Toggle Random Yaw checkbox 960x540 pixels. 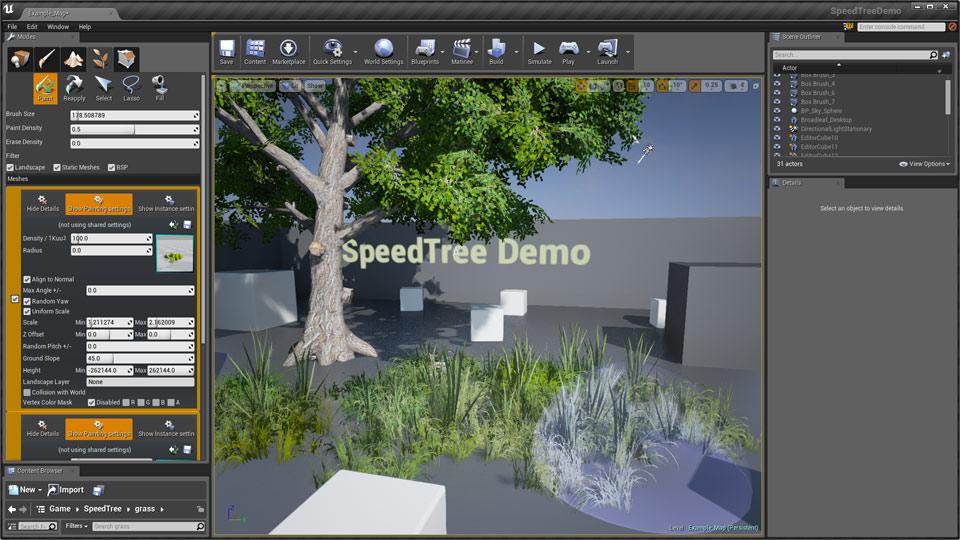coord(26,301)
